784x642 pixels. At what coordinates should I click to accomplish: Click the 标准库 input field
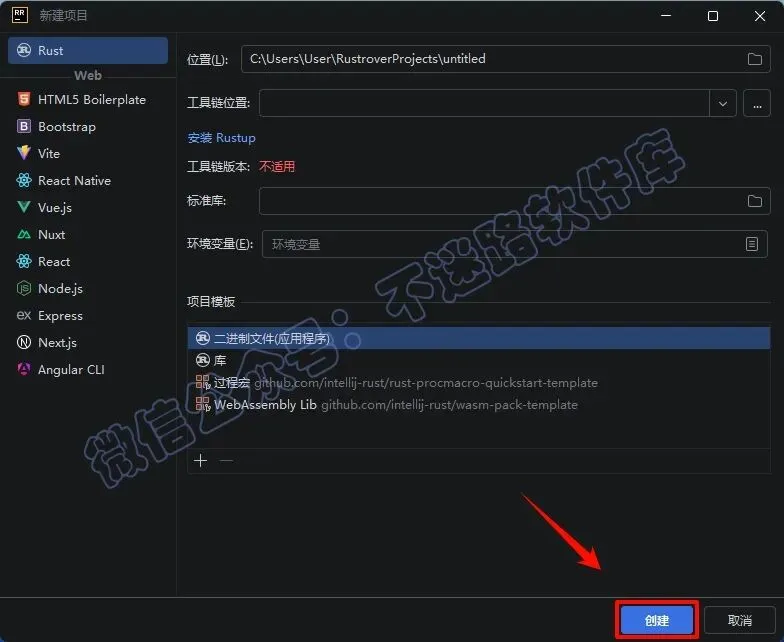514,201
